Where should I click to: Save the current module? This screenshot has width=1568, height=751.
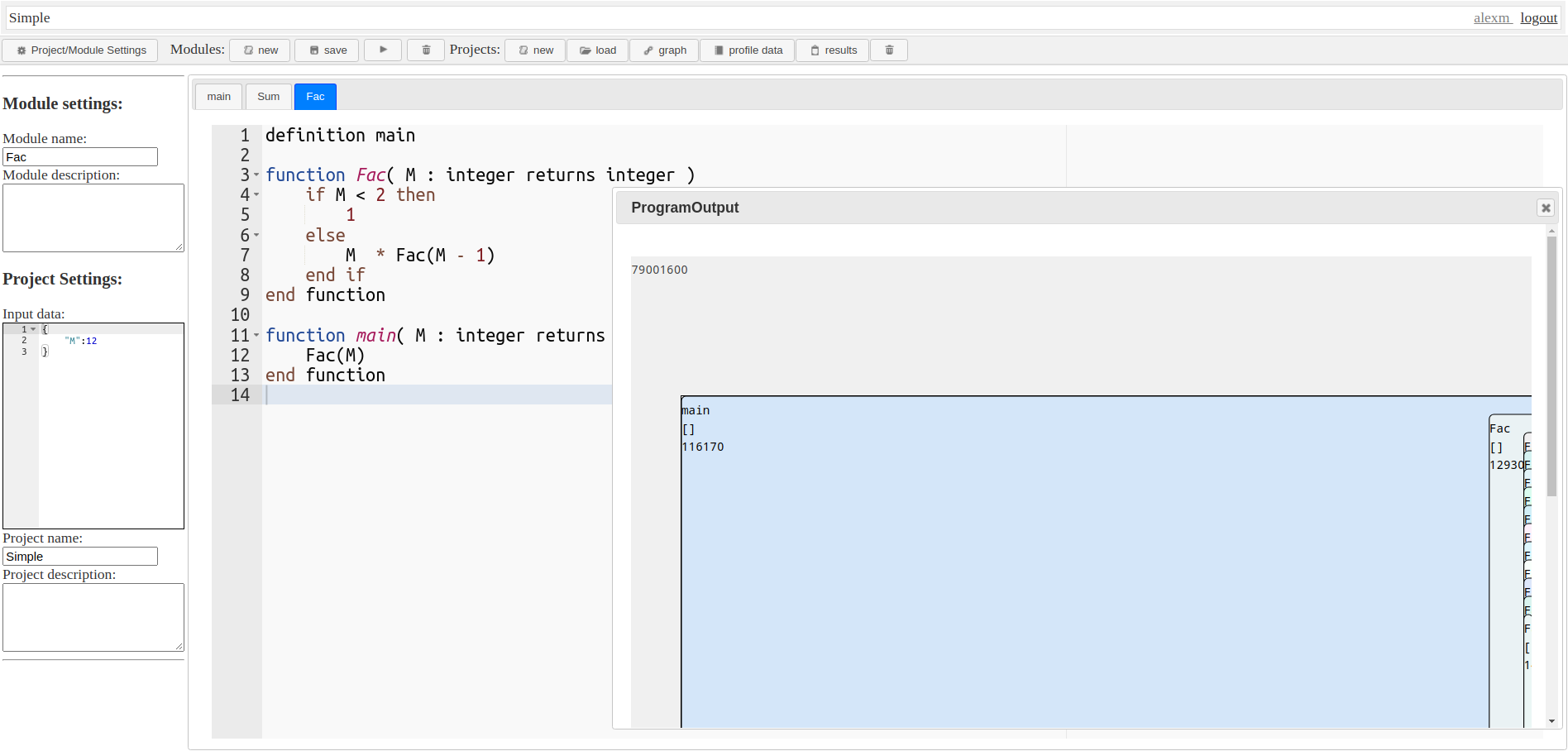(x=327, y=50)
